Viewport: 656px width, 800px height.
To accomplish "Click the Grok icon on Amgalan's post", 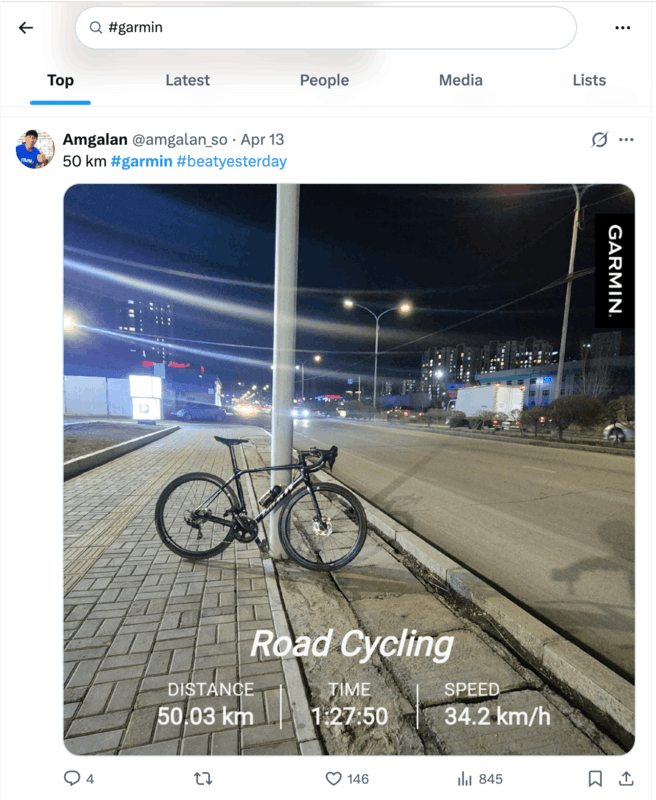I will point(599,139).
